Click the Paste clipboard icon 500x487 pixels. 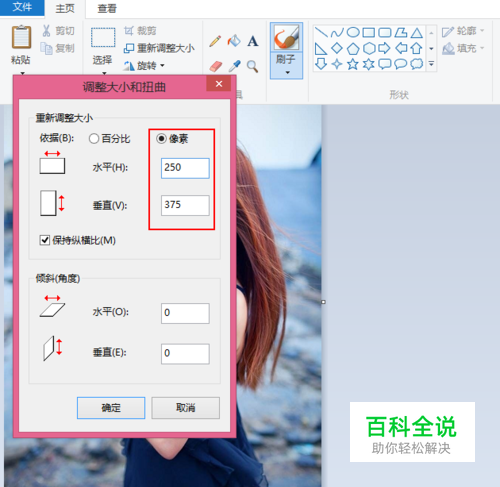(x=22, y=37)
